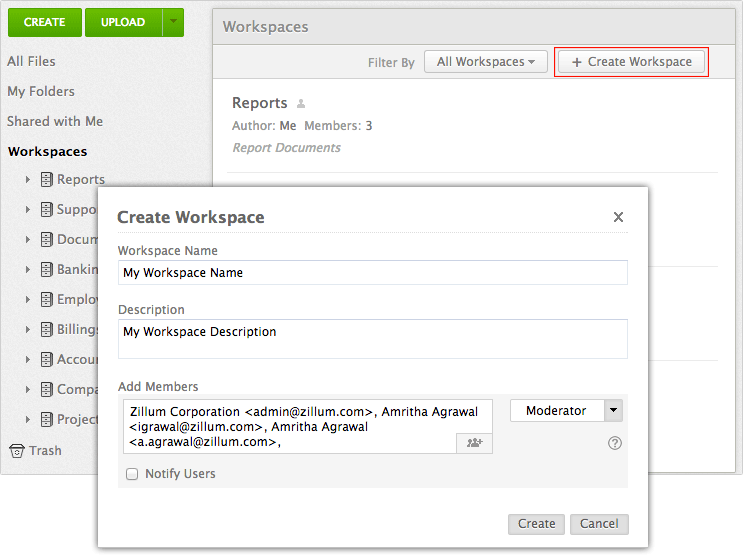Viewport: 744px width, 556px height.
Task: Select My Folders in the sidebar
Action: coord(41,91)
